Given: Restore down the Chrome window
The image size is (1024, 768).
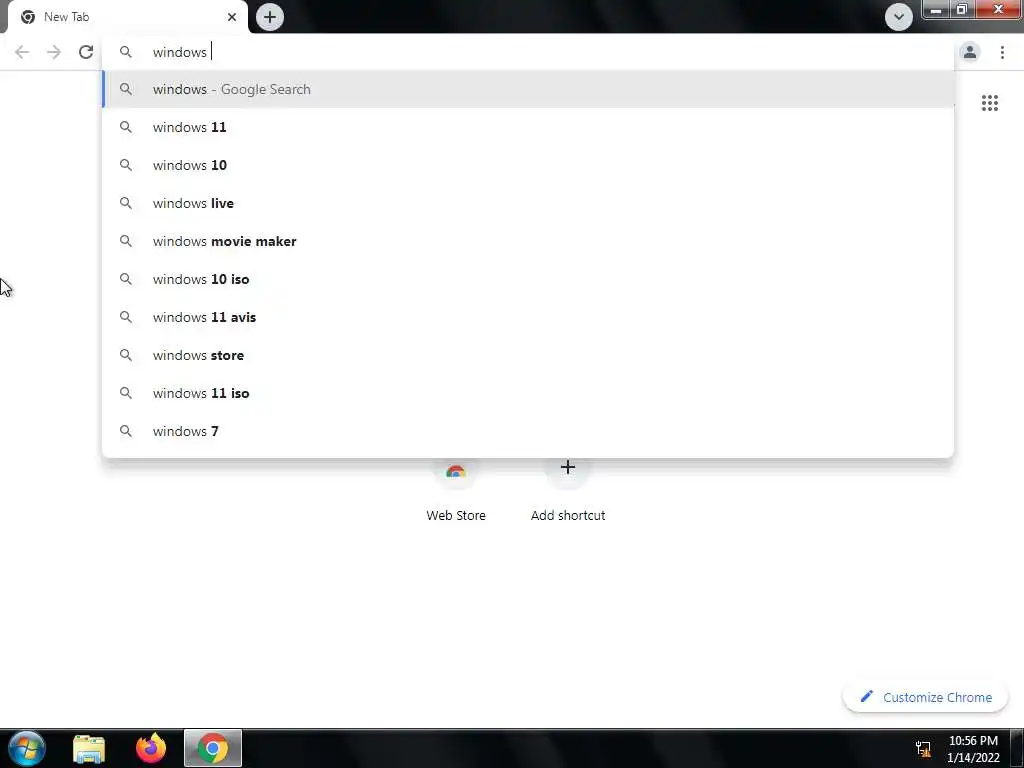Looking at the screenshot, I should pyautogui.click(x=961, y=9).
